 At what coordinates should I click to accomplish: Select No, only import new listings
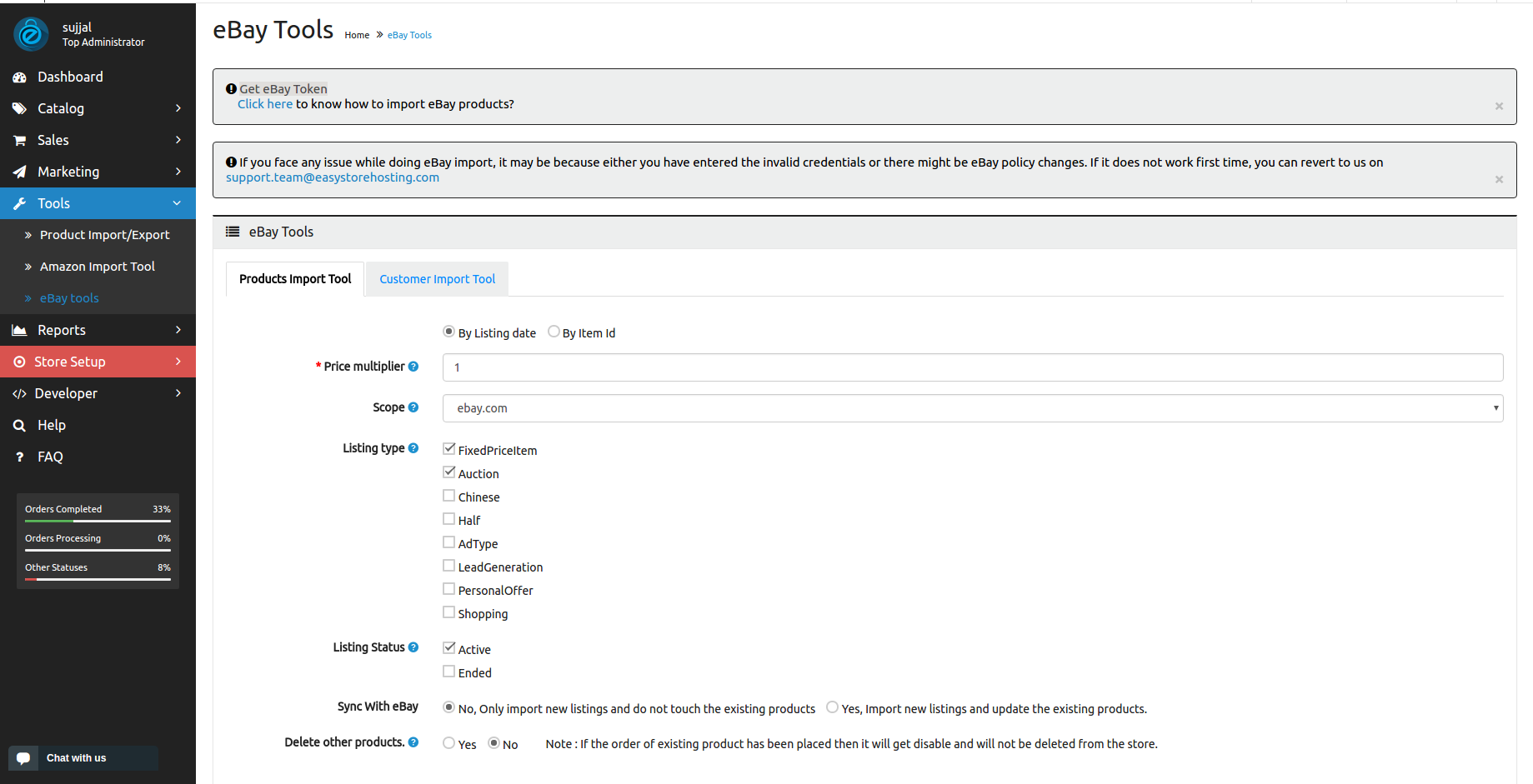coord(448,707)
